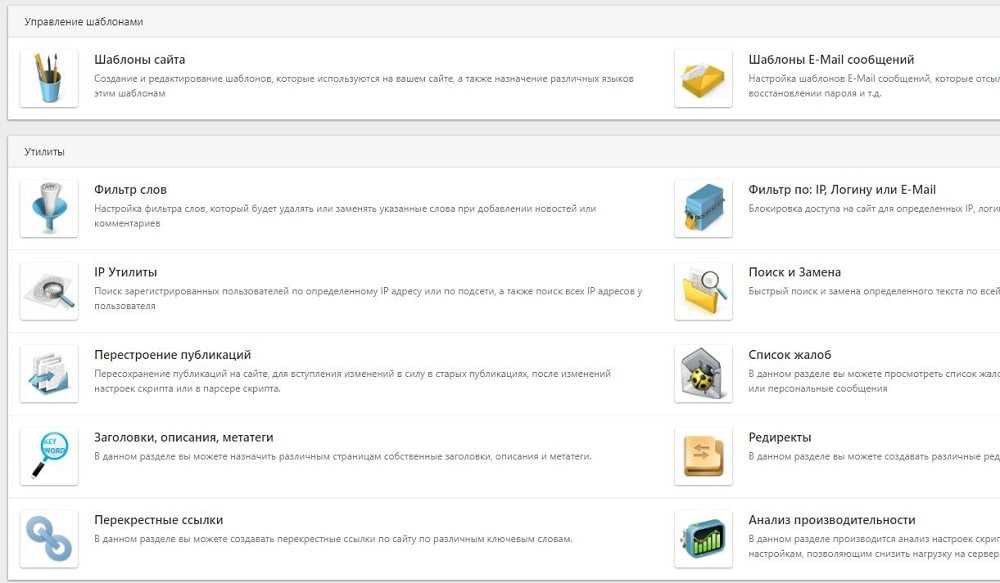1000x583 pixels.
Task: Click the chain links cross-links icon
Action: pos(49,539)
